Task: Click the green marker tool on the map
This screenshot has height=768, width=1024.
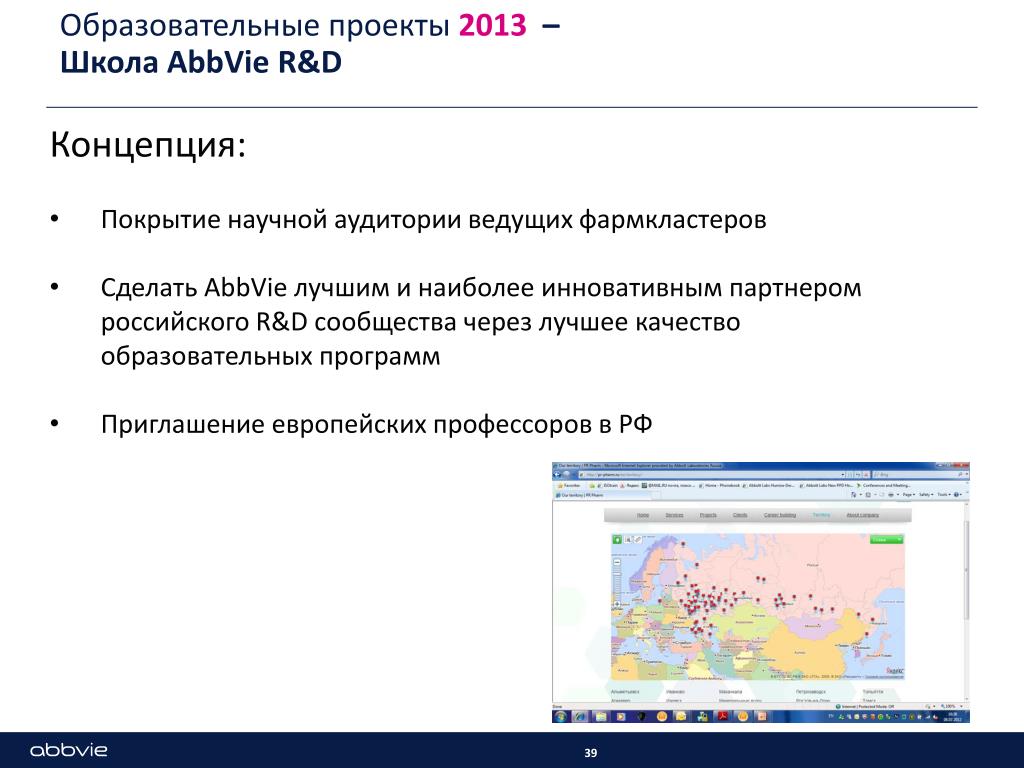Action: 617,539
